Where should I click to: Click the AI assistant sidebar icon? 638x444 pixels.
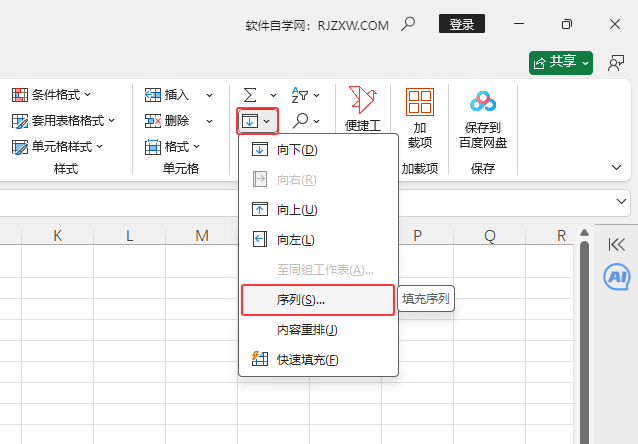click(617, 277)
